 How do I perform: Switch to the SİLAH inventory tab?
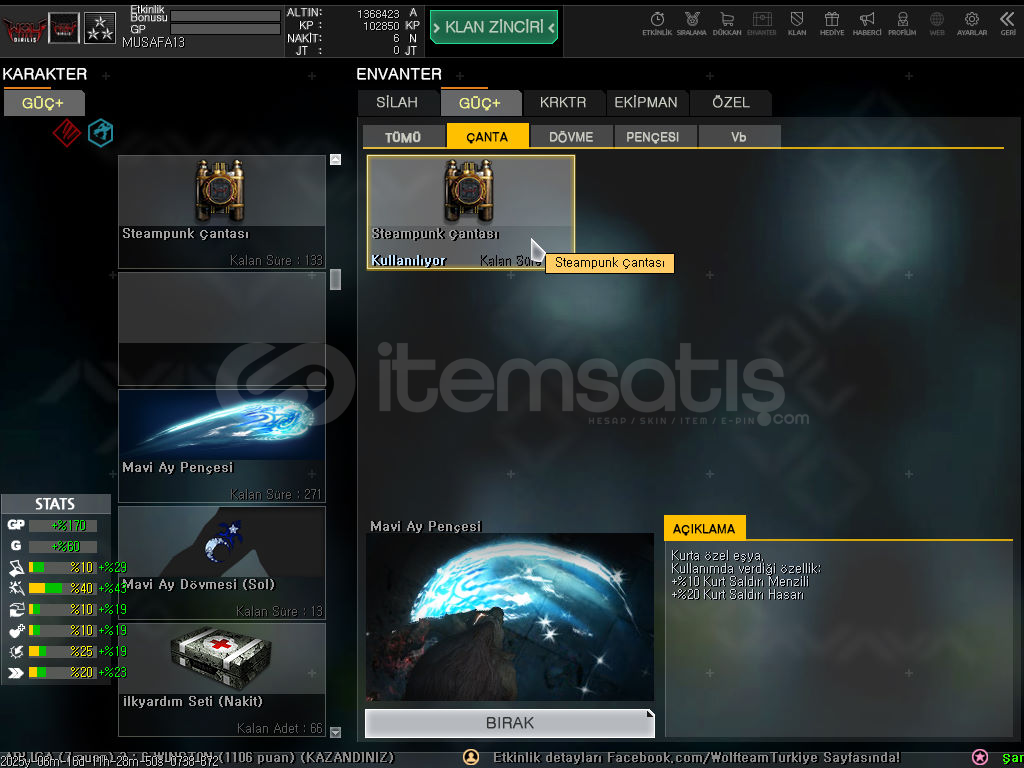(397, 102)
